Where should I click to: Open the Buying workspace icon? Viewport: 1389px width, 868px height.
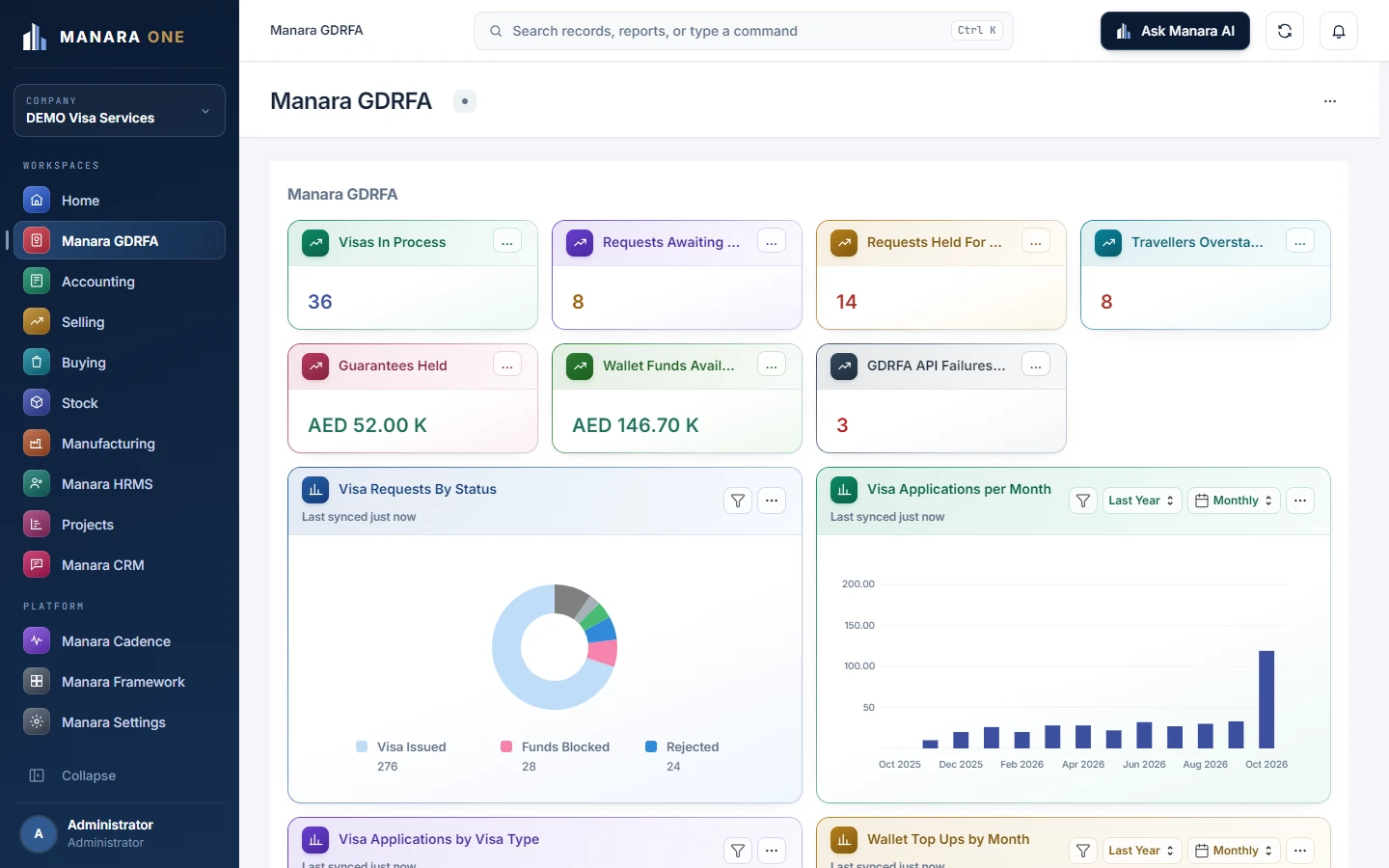pos(37,362)
